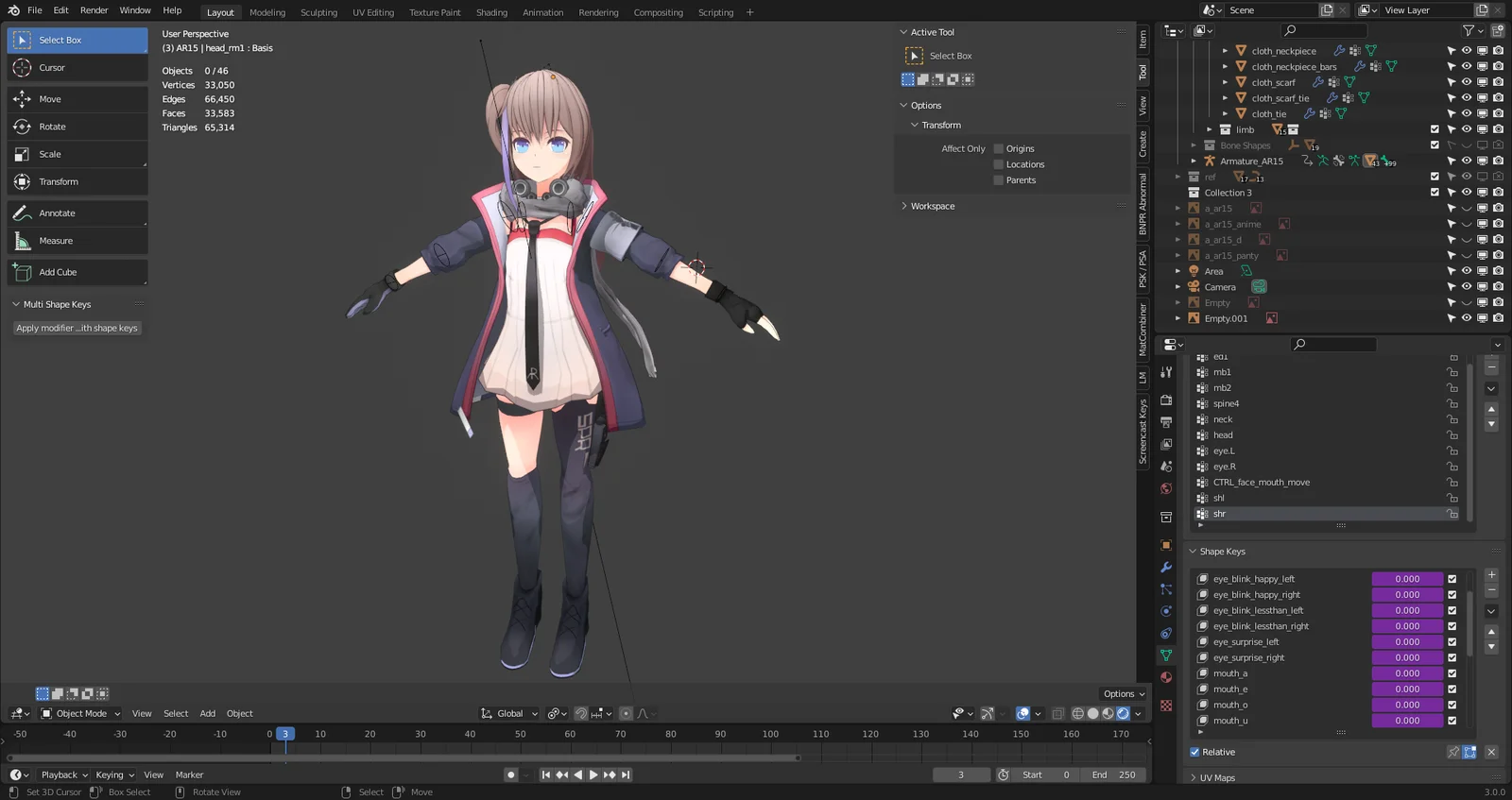
Task: Enable Affect Only Origins checkbox
Action: pyautogui.click(x=998, y=148)
